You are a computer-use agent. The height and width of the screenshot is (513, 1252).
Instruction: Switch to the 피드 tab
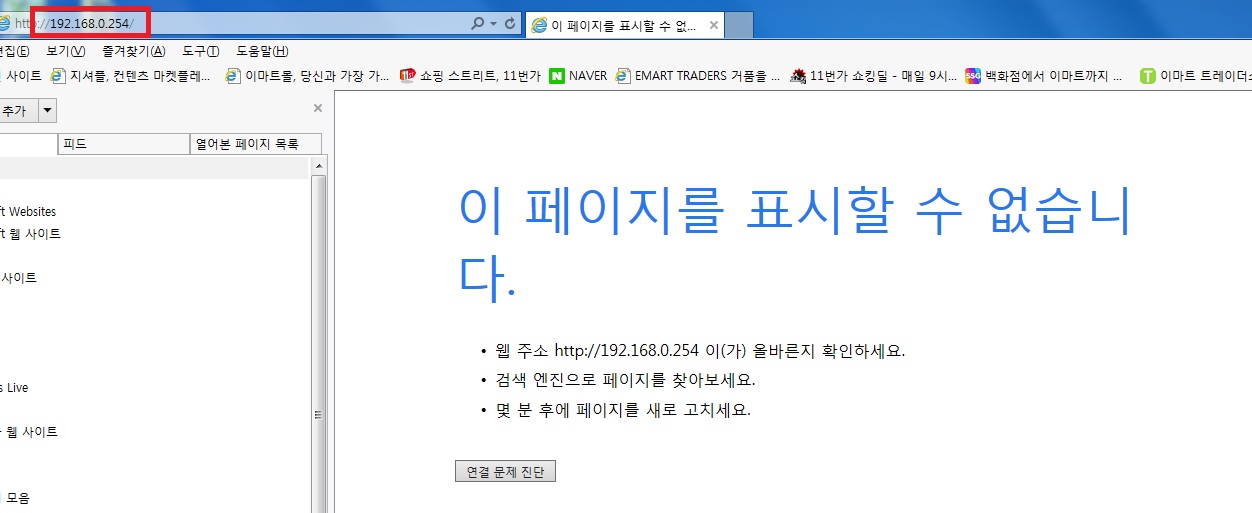pos(124,144)
